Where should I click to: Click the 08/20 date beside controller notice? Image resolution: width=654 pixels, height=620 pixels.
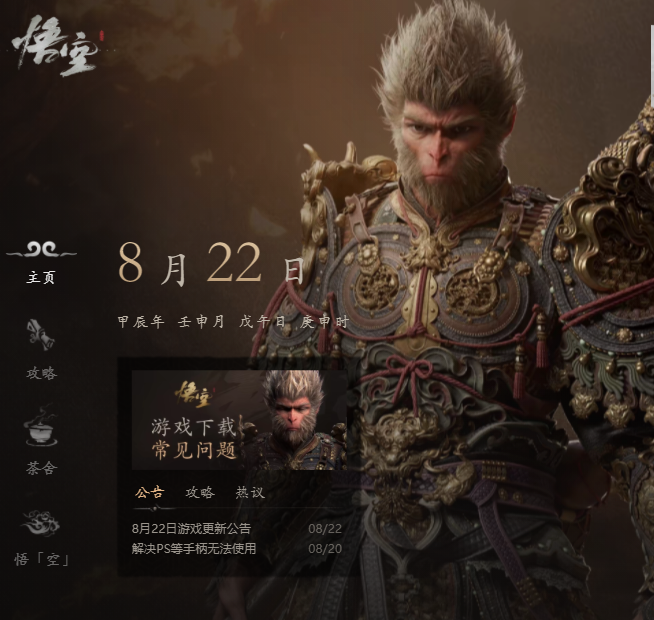tap(325, 548)
